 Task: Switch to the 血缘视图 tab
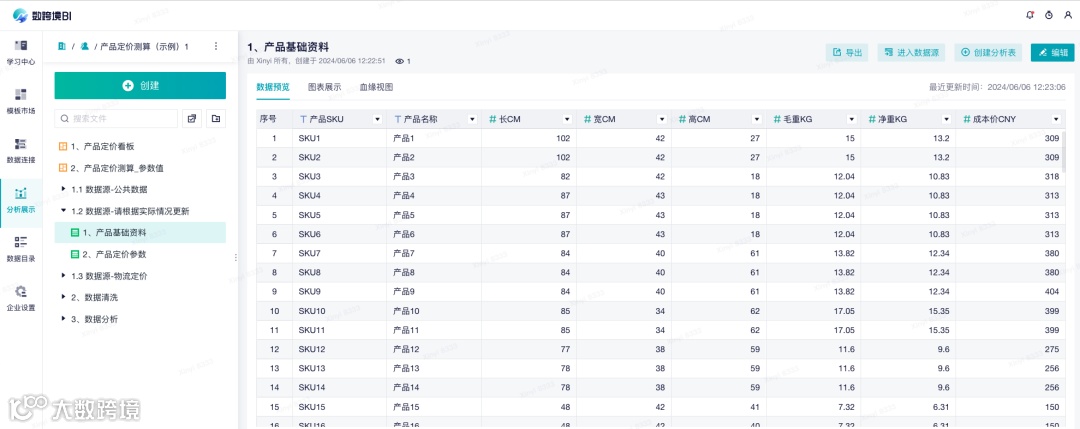pos(376,87)
